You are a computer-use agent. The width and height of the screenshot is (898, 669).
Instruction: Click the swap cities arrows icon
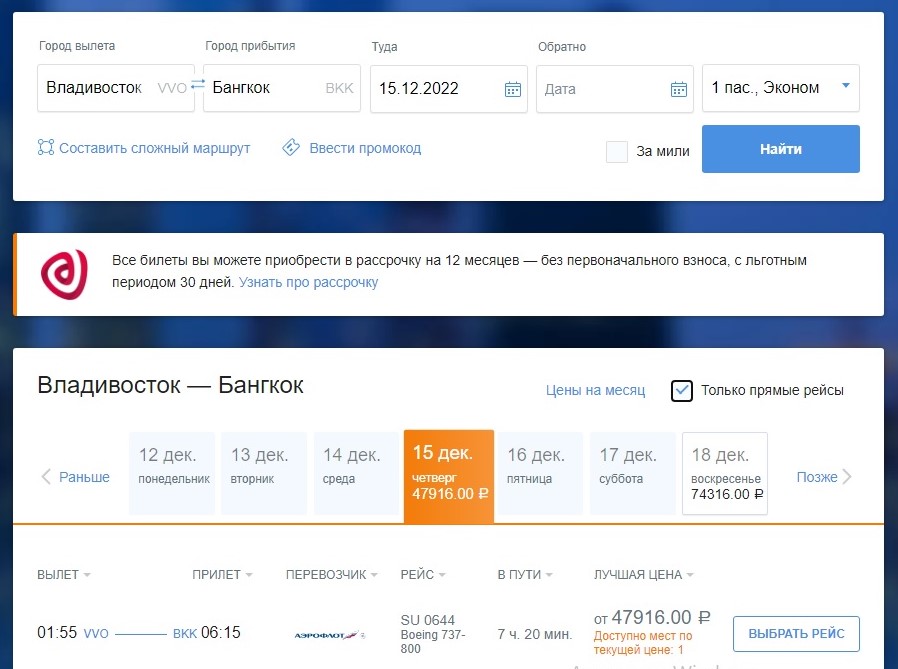(x=197, y=86)
